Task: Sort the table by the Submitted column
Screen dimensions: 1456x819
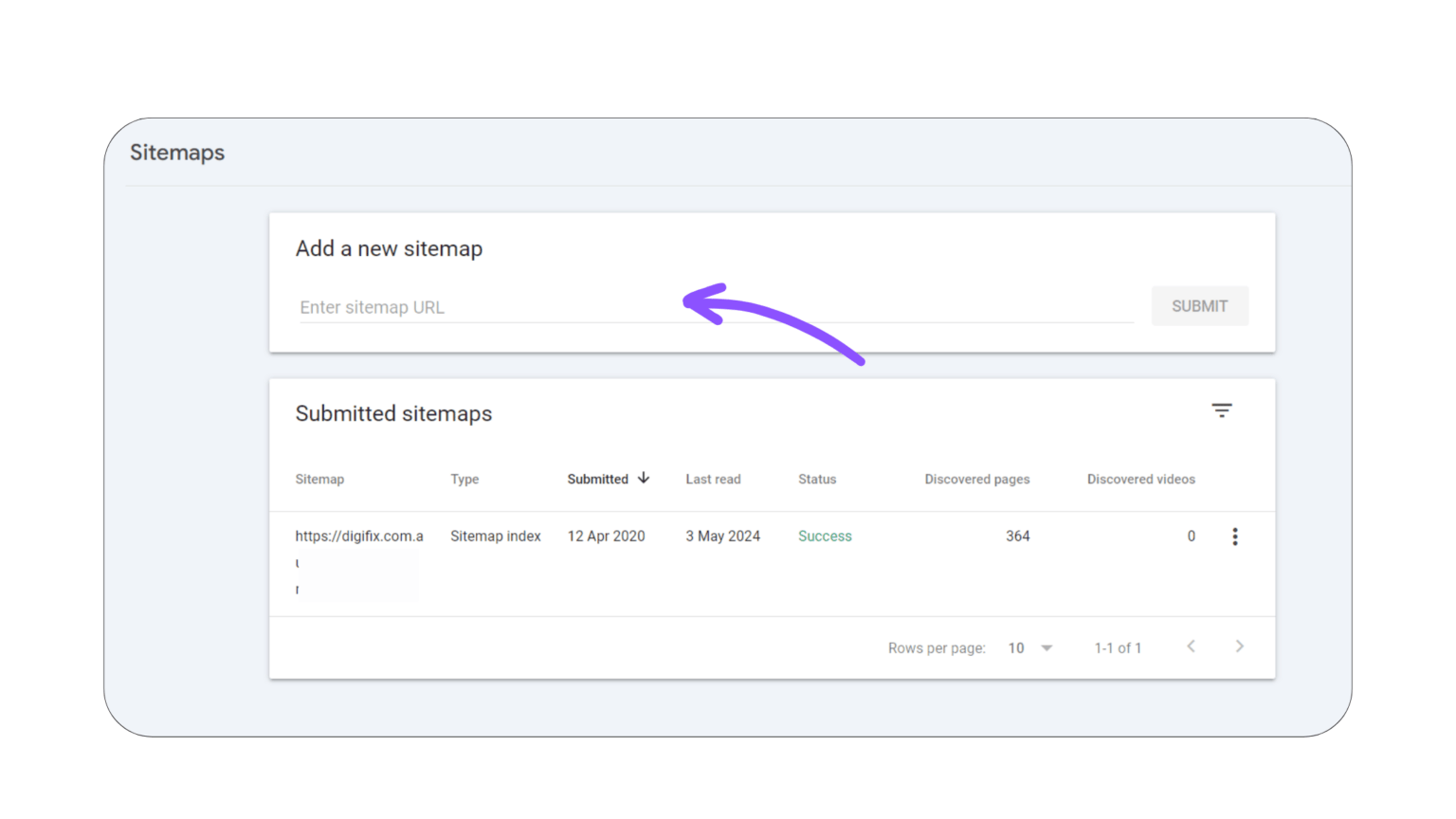Action: click(x=597, y=479)
